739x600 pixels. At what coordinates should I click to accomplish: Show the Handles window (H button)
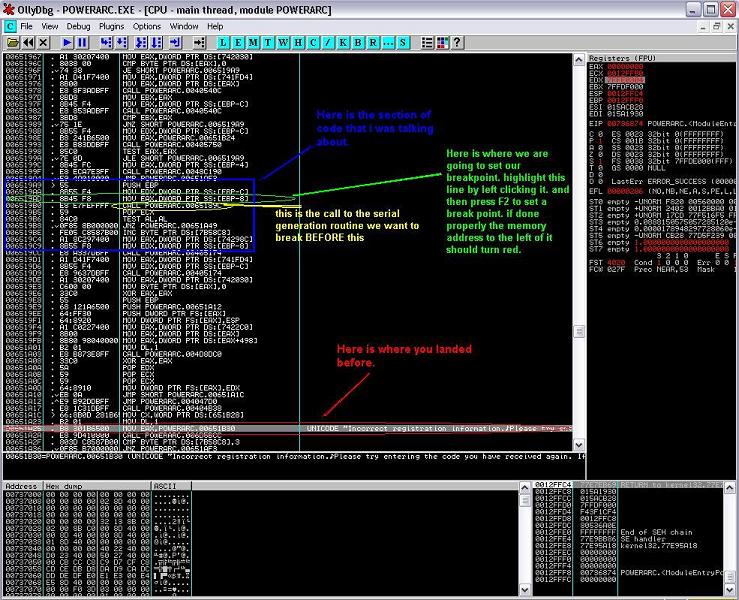pyautogui.click(x=298, y=43)
